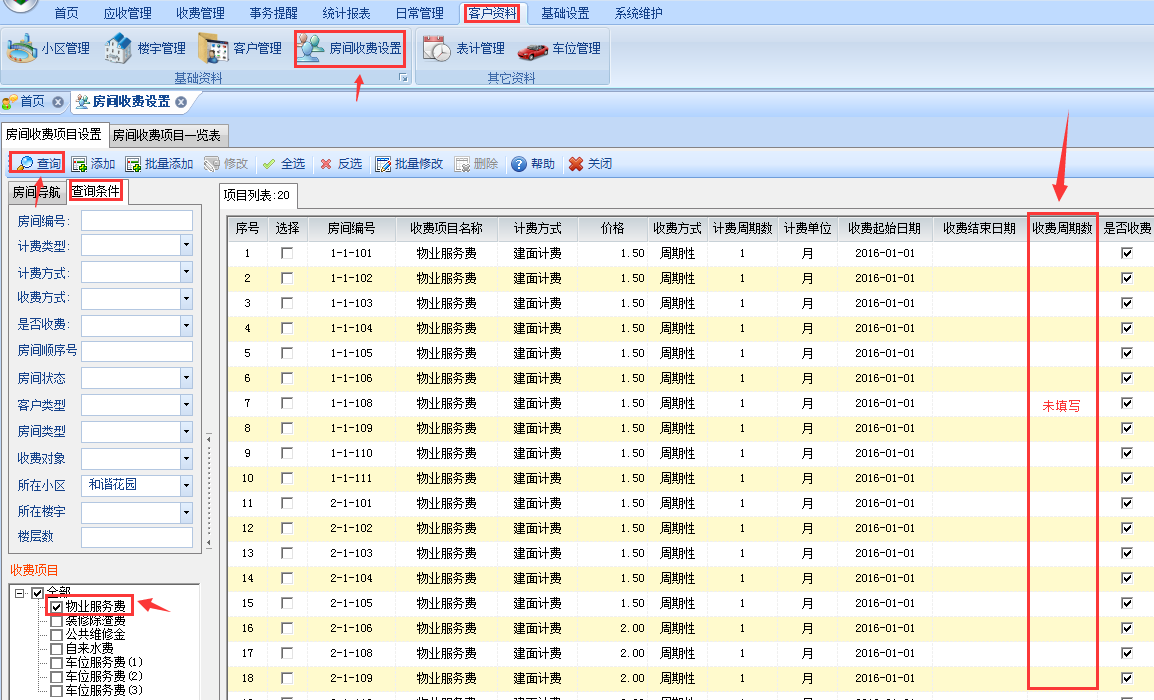Tick the select checkbox for room 1-1-101
The width and height of the screenshot is (1154, 700).
tap(287, 253)
